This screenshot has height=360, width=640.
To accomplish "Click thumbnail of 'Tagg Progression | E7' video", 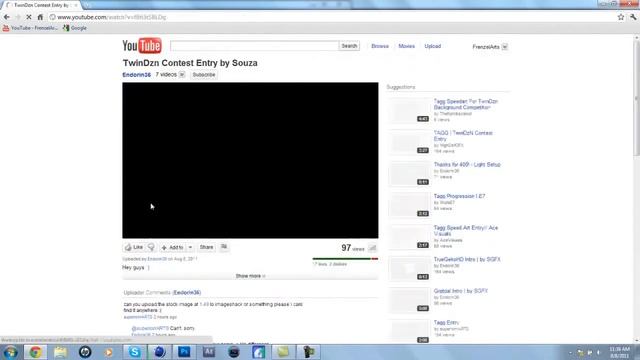I will tap(409, 205).
